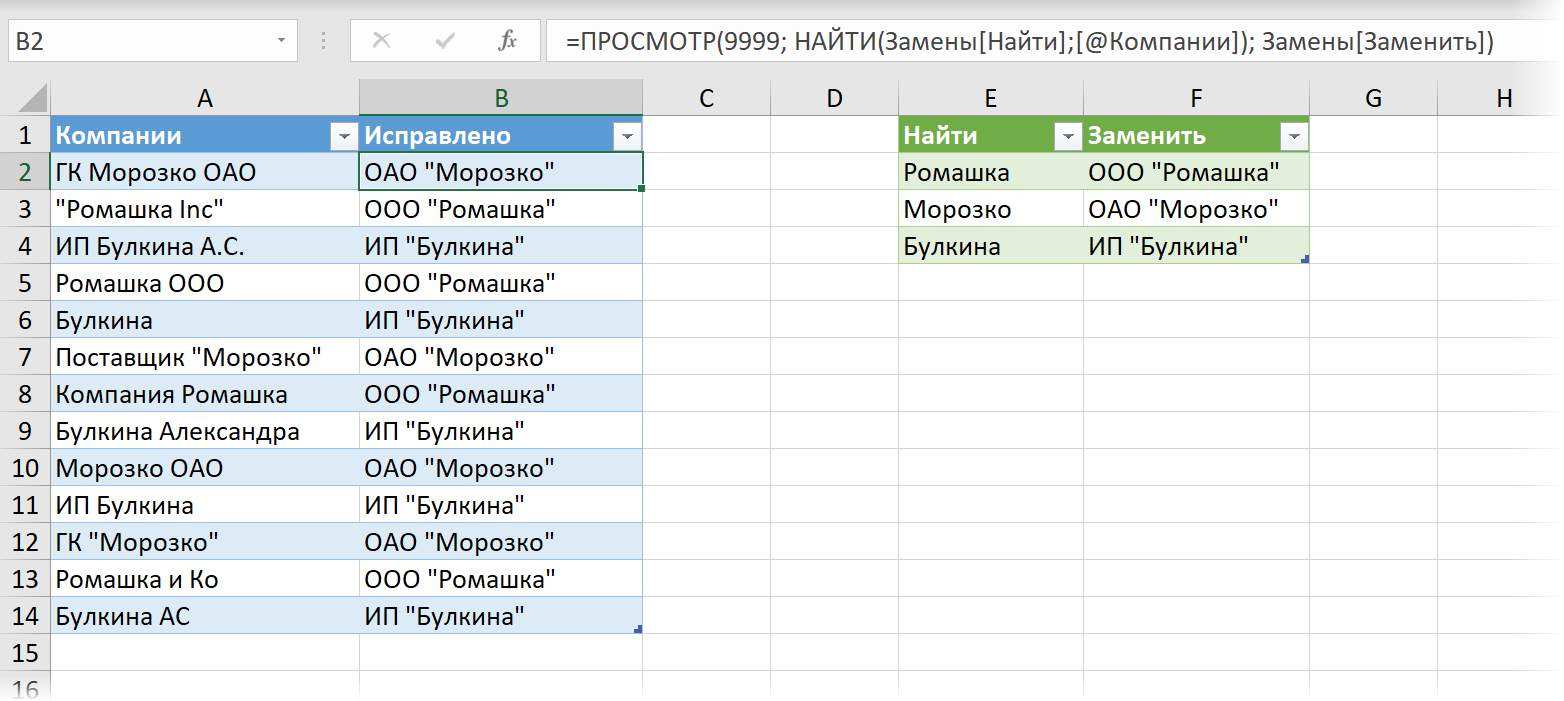Select column B header

501,98
